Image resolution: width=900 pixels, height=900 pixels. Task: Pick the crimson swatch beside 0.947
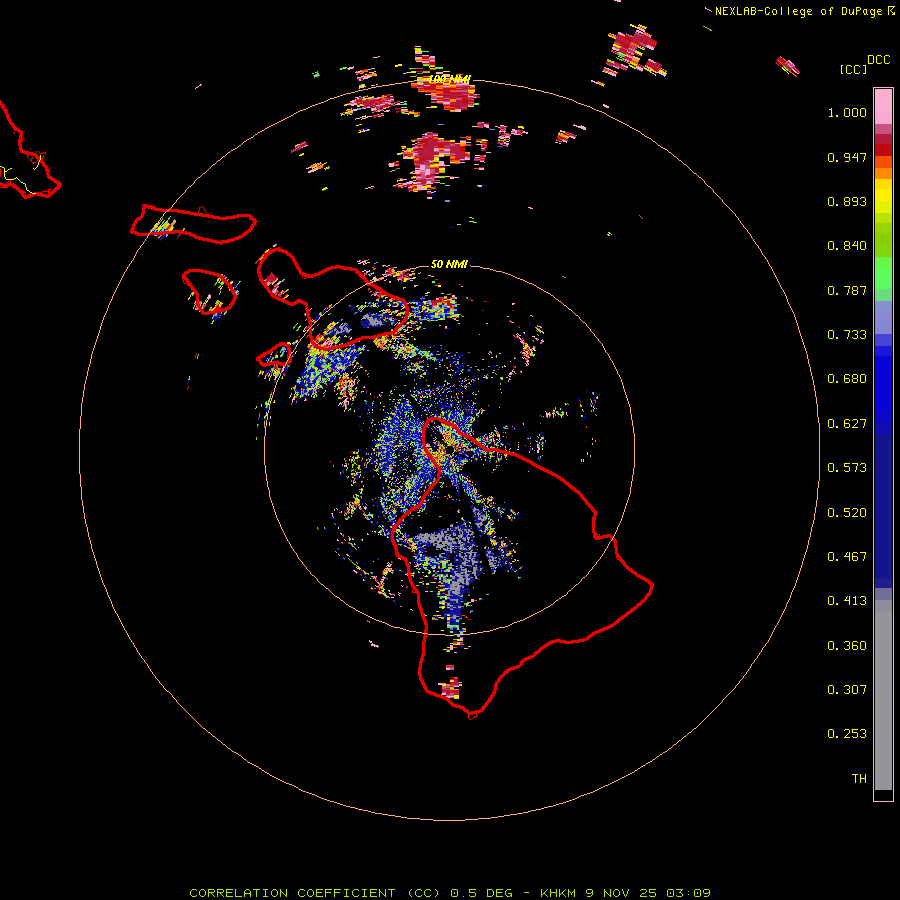(883, 149)
